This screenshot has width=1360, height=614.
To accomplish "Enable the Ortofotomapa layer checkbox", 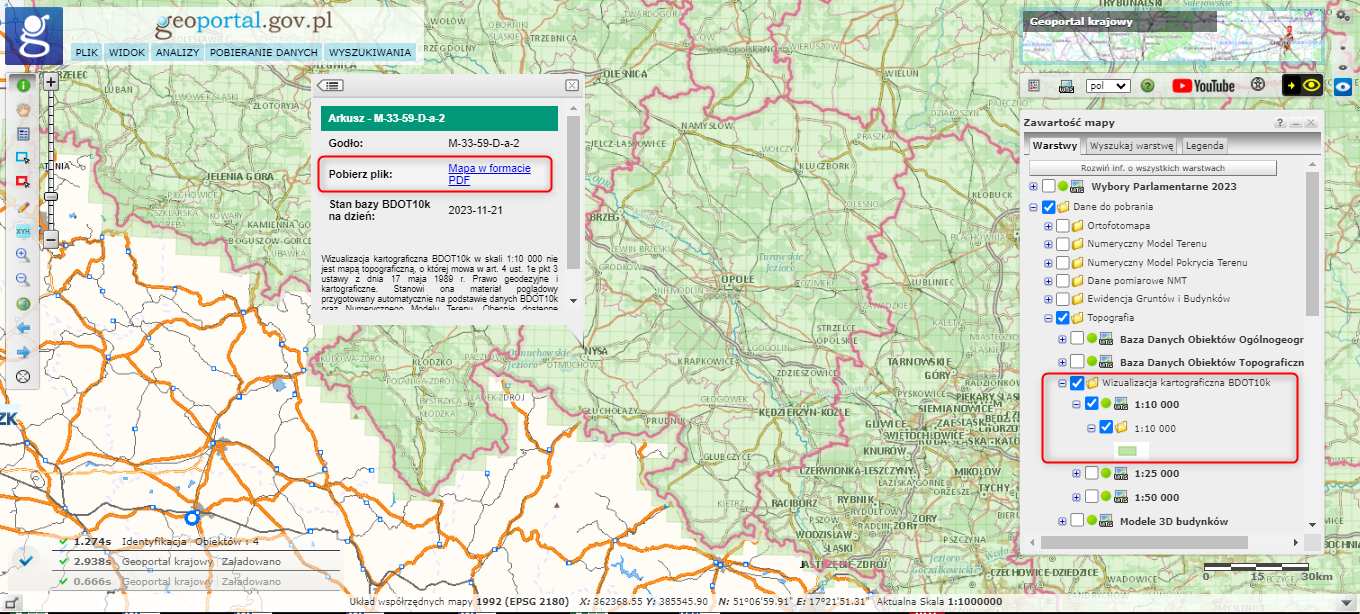I will tap(1063, 226).
